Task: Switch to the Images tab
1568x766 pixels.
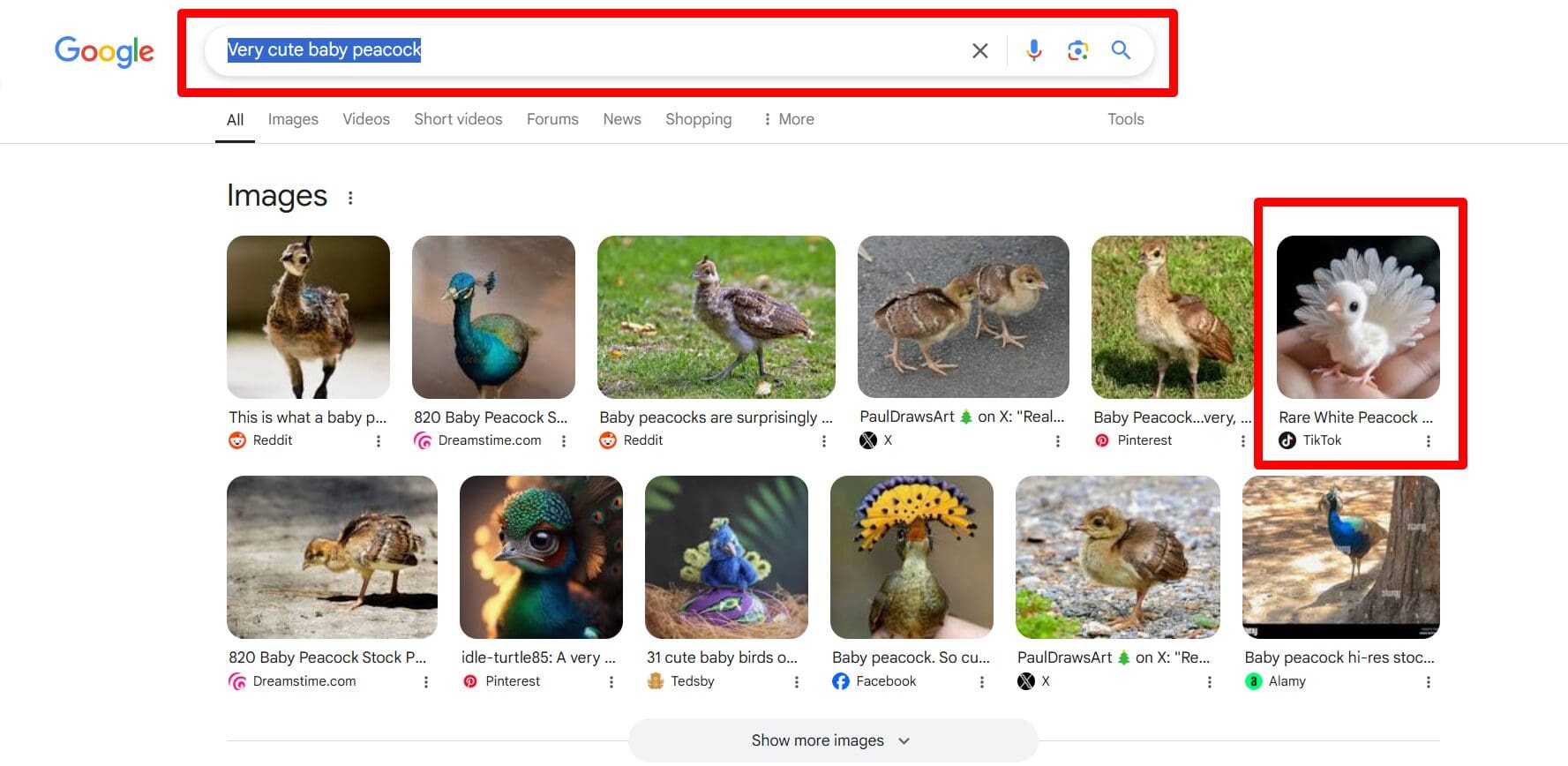Action: coord(293,119)
